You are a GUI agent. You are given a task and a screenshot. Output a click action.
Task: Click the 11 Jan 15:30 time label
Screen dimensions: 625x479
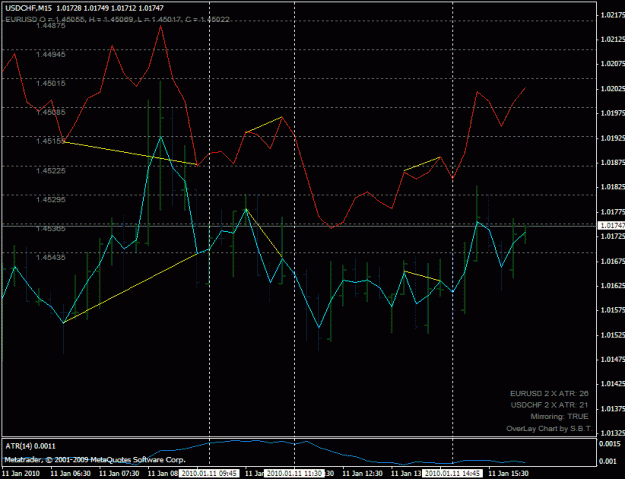(x=509, y=473)
